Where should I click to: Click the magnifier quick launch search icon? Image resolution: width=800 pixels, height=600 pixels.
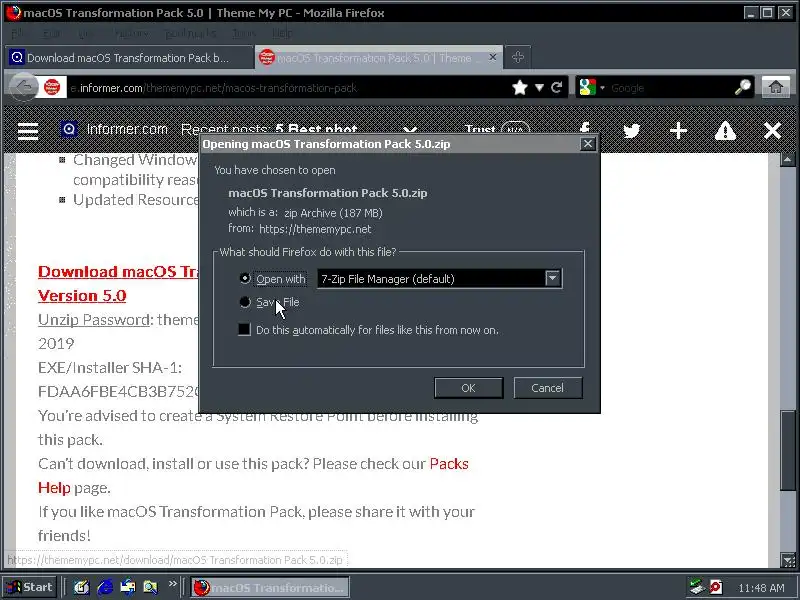click(151, 587)
